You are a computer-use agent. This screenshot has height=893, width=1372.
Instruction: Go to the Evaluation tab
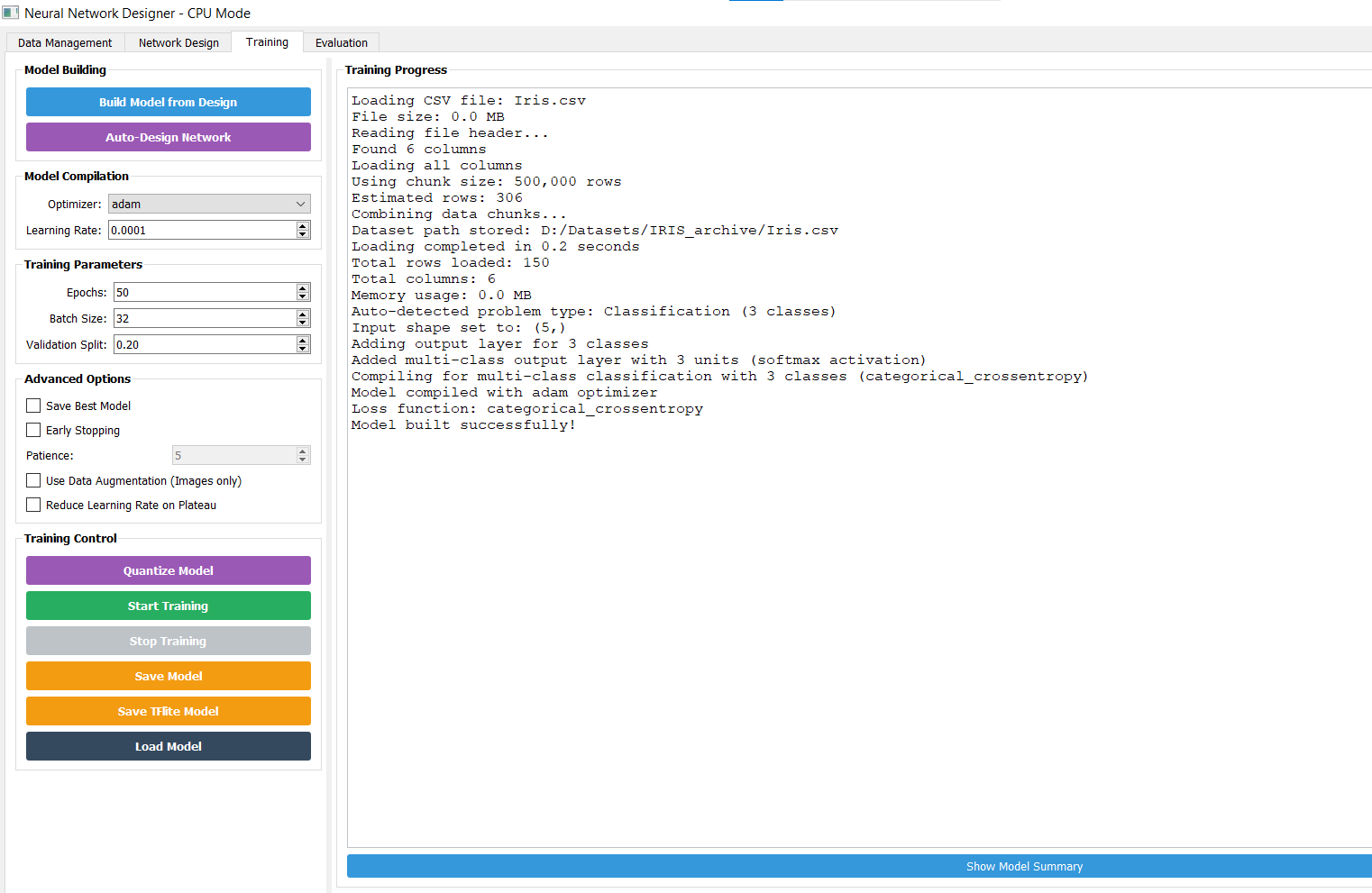341,42
